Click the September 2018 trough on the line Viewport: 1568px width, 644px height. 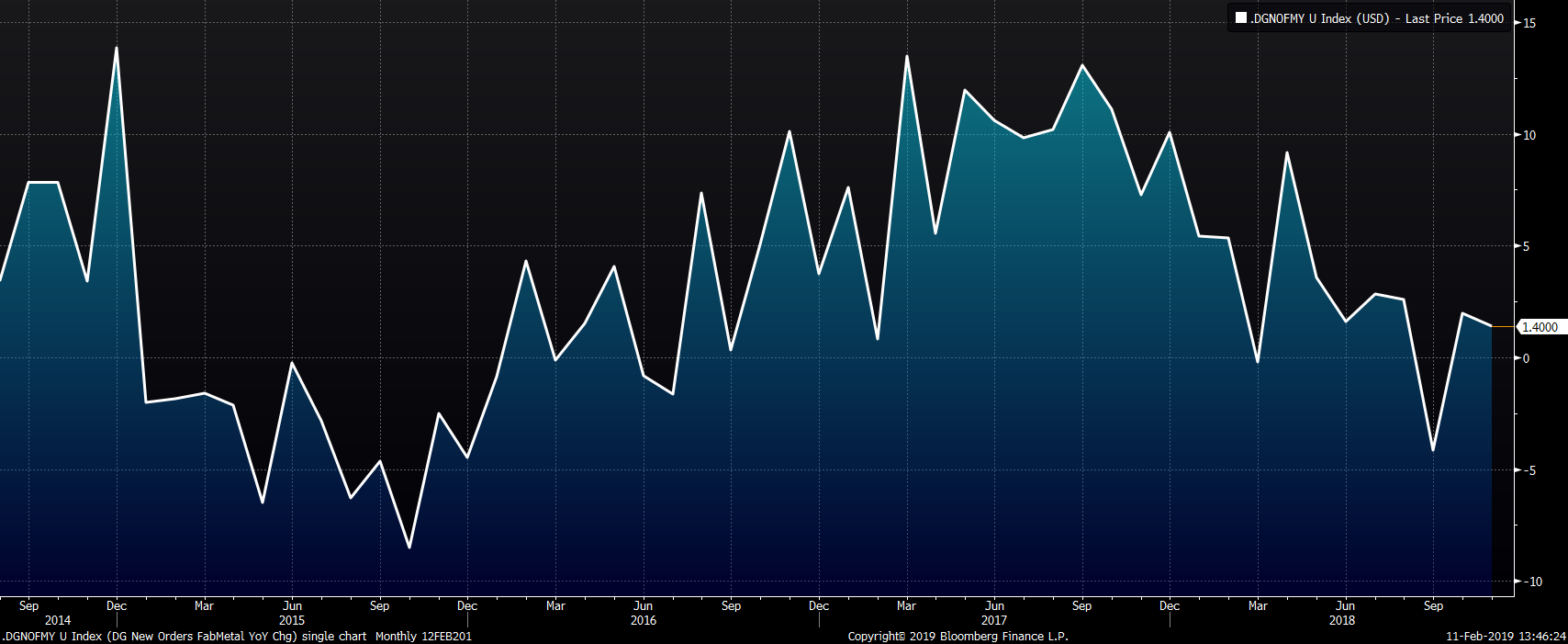coord(1433,450)
